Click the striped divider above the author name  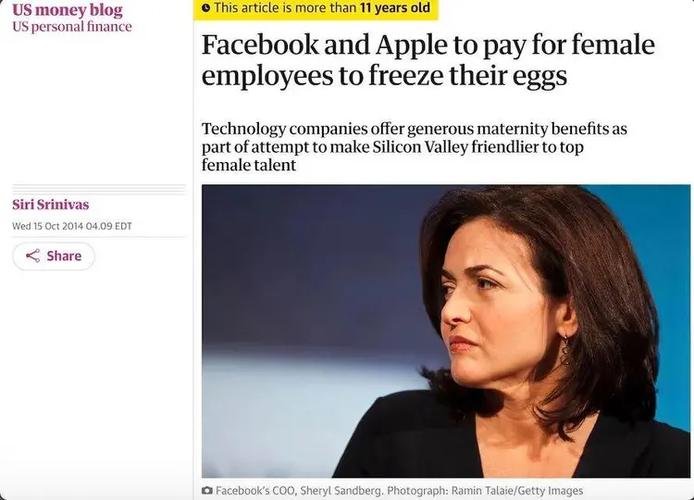98,188
